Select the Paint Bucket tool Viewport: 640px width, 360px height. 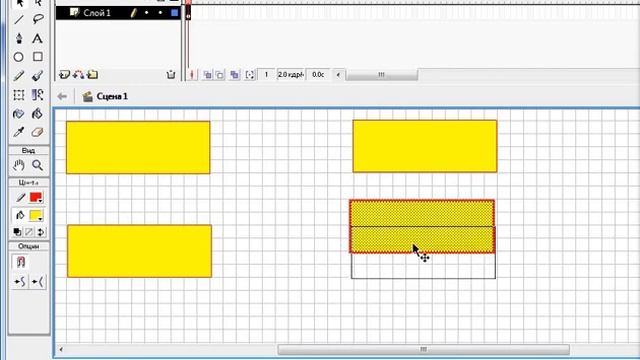(38, 113)
